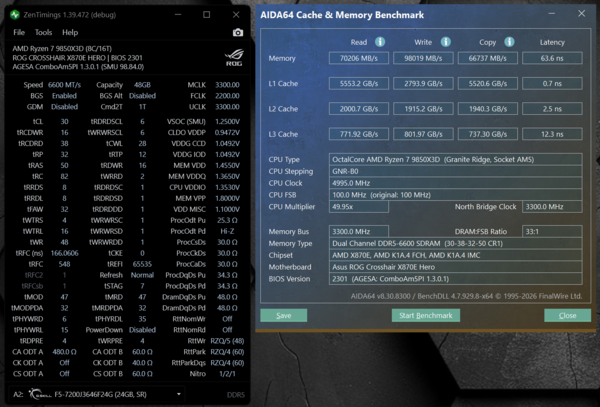Screen dimensions: 600x407
Task: Open the File menu
Action: (x=19, y=33)
